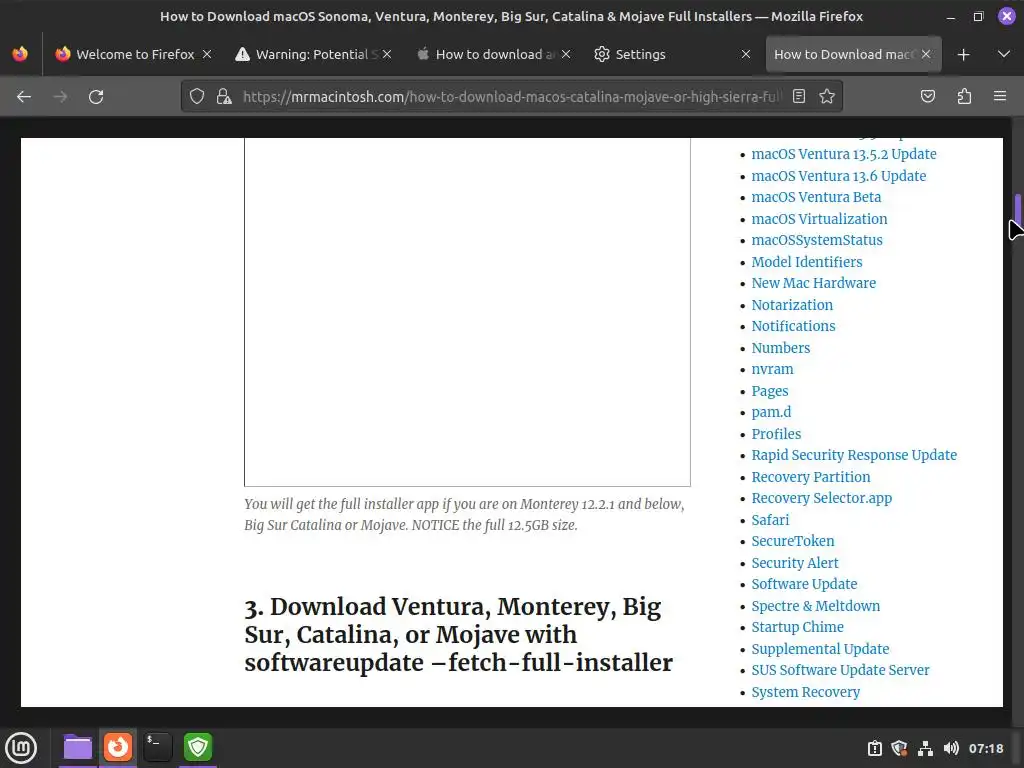1024x768 pixels.
Task: Switch to How to download tab with Apple icon
Action: coord(493,54)
